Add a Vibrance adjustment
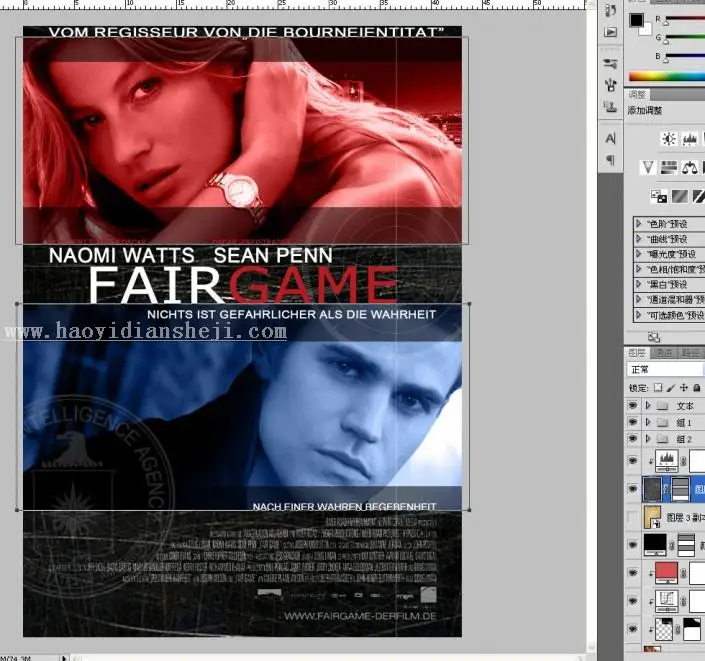This screenshot has width=705, height=661. coord(648,168)
